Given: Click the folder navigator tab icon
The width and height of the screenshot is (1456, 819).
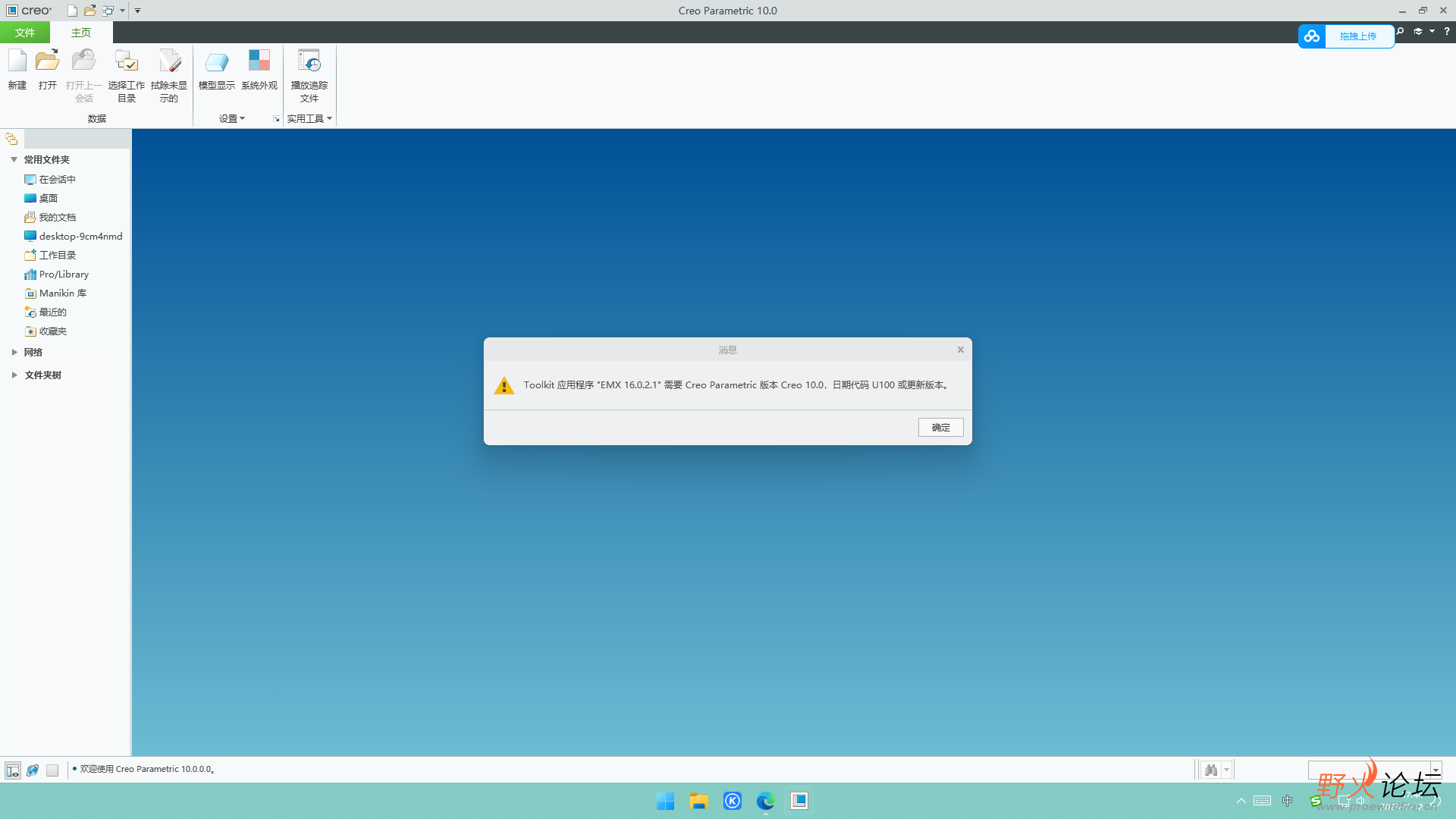Looking at the screenshot, I should 11,139.
